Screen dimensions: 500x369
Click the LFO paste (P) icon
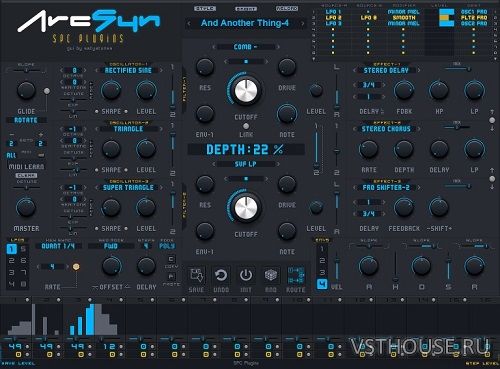[171, 276]
